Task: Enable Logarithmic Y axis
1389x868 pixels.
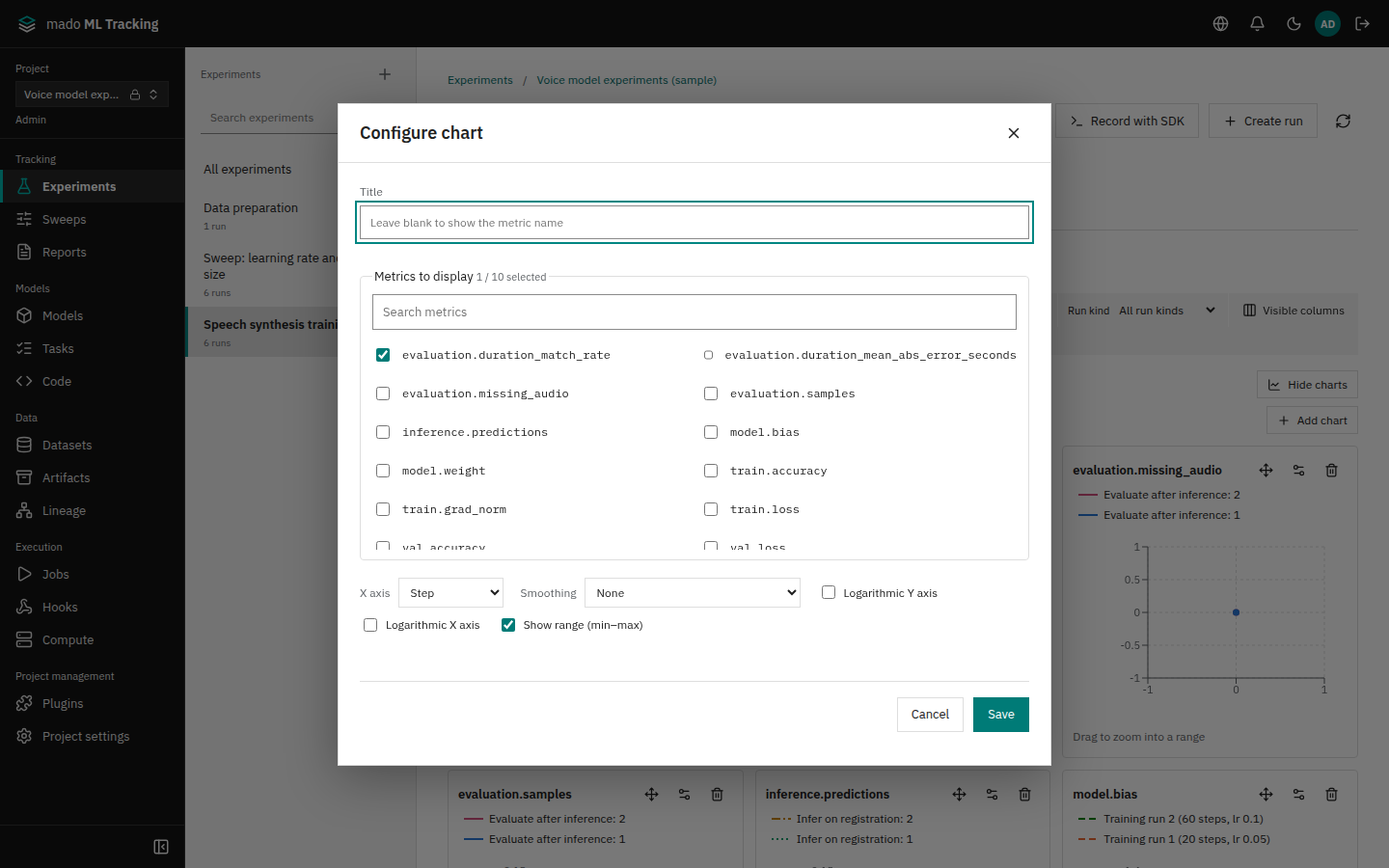Action: pyautogui.click(x=829, y=592)
